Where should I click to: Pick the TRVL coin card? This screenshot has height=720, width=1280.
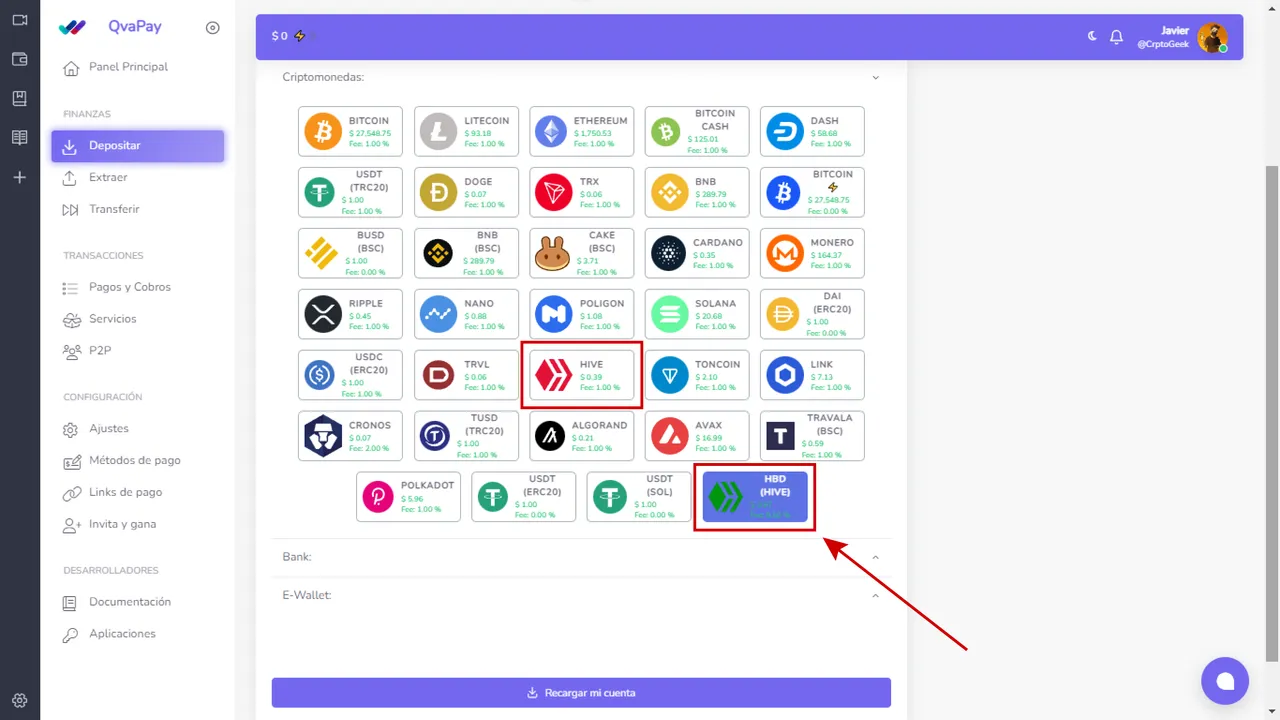(466, 375)
